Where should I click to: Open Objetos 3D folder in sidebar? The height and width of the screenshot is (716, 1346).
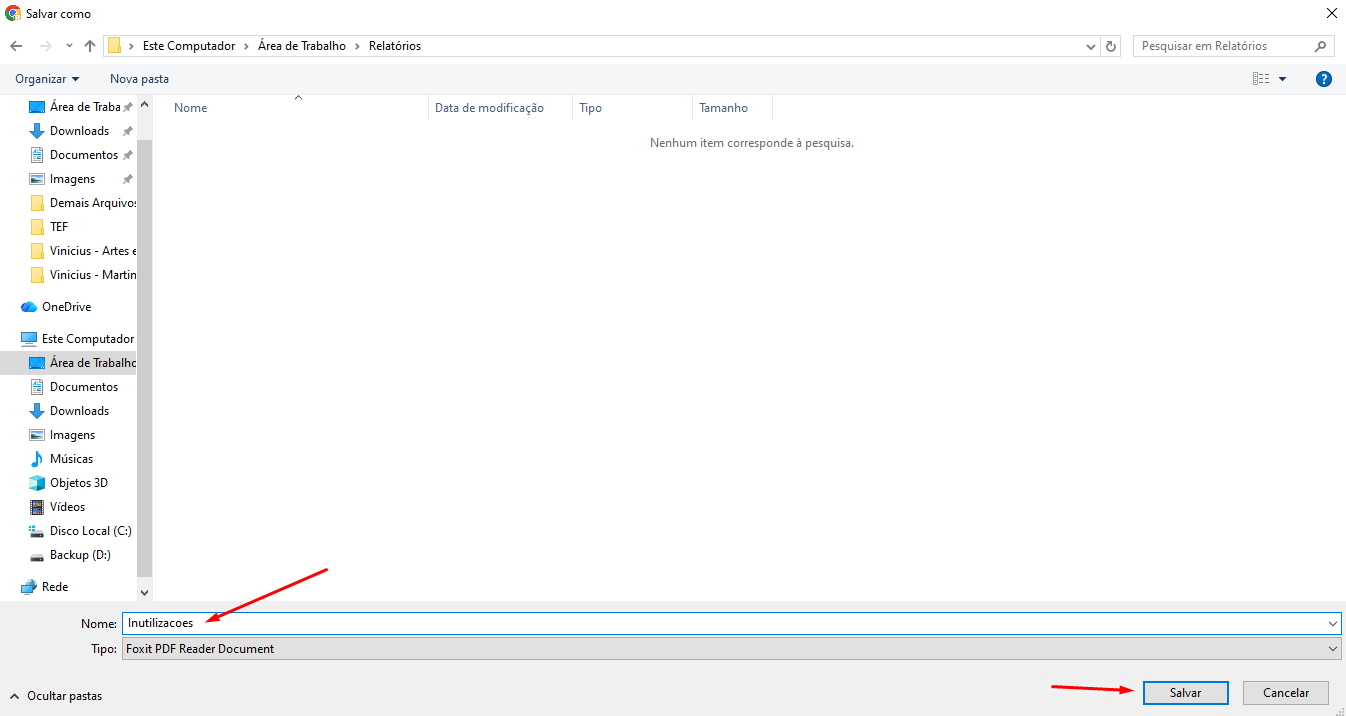click(78, 483)
